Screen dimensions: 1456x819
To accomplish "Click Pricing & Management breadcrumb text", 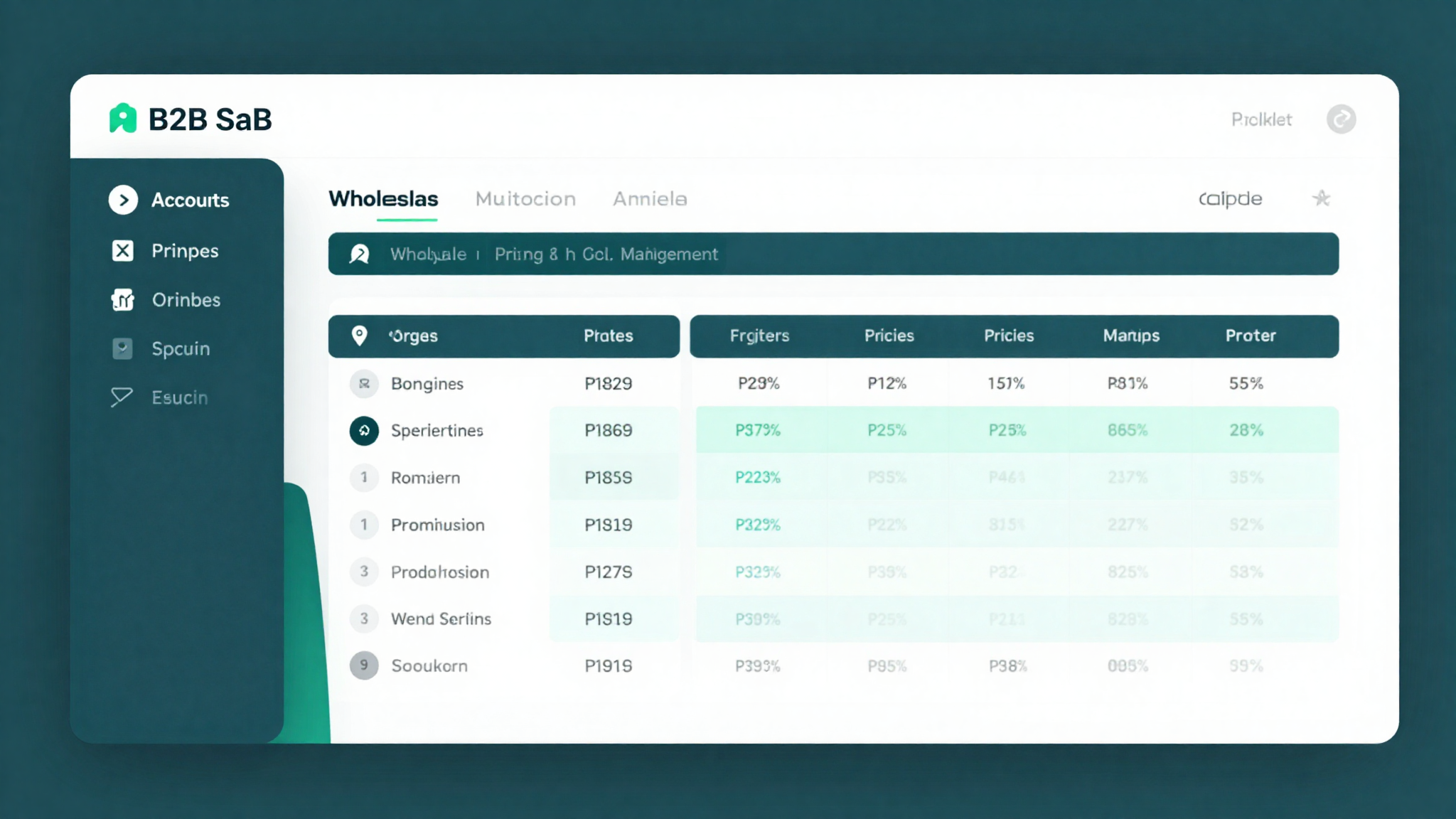I will (x=606, y=254).
